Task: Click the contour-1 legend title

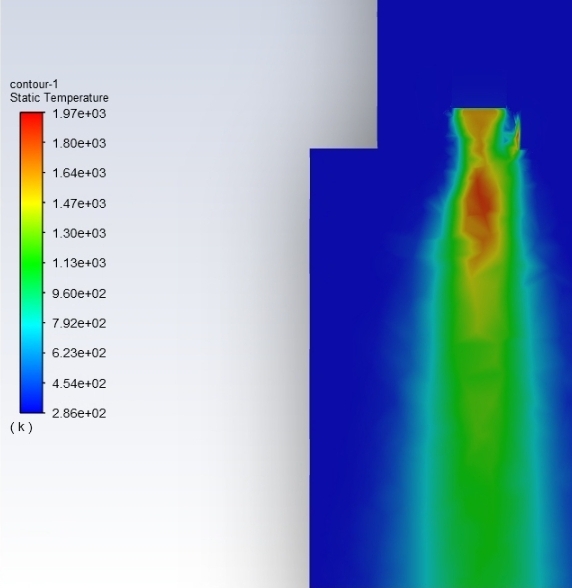Action: click(34, 84)
